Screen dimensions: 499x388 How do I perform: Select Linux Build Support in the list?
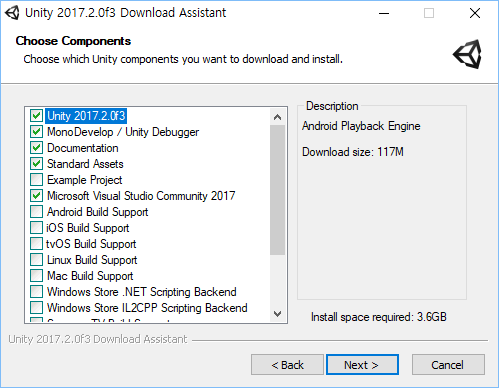pos(92,260)
